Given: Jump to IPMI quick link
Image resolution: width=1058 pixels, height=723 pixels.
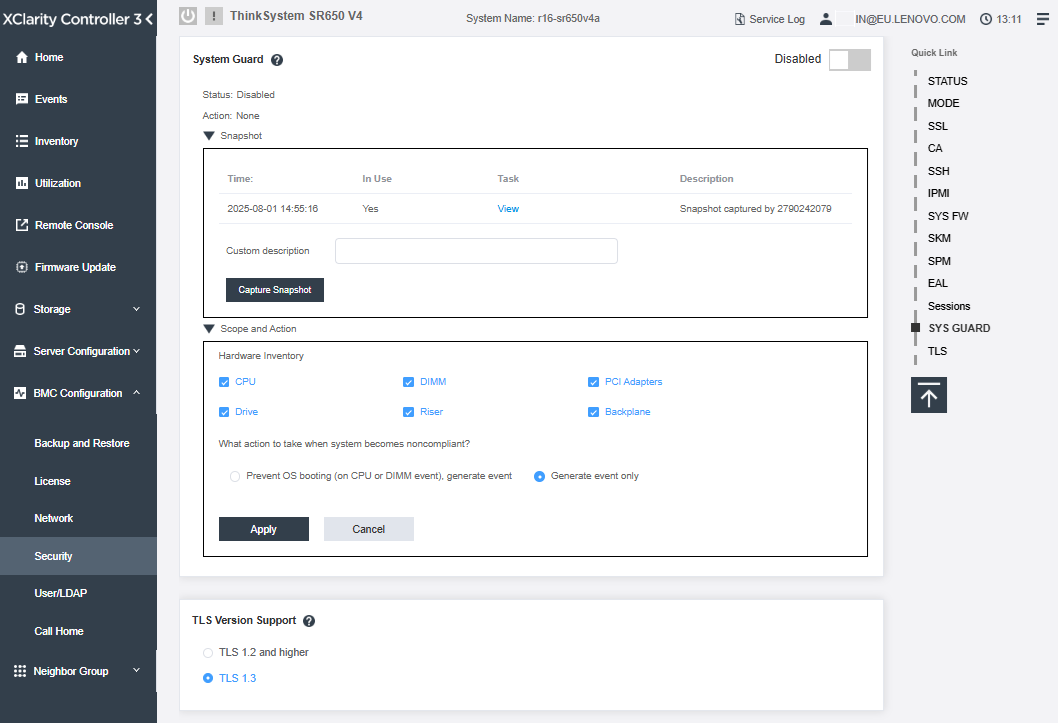Looking at the screenshot, I should (x=939, y=194).
